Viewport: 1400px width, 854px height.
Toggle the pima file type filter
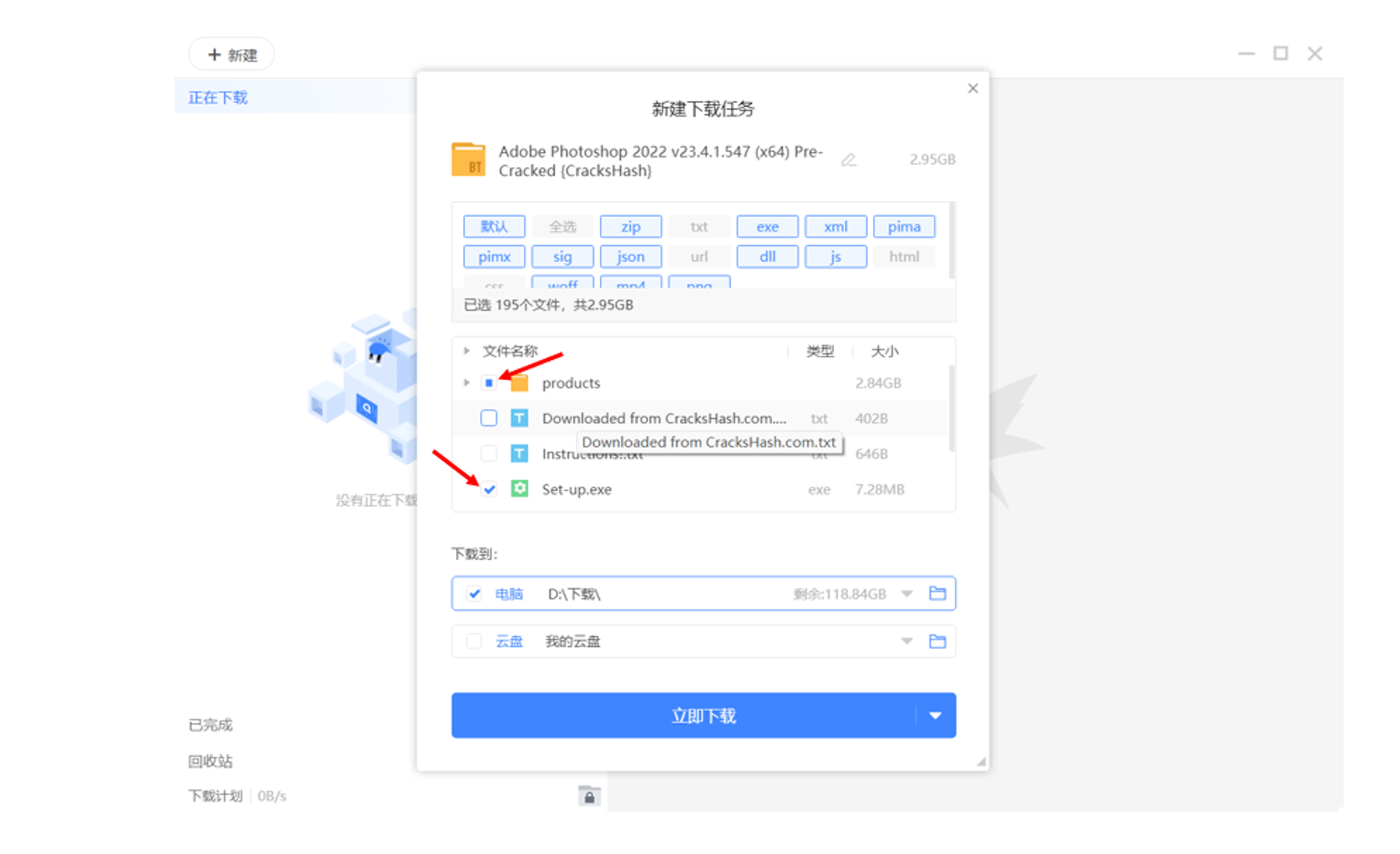click(x=904, y=226)
